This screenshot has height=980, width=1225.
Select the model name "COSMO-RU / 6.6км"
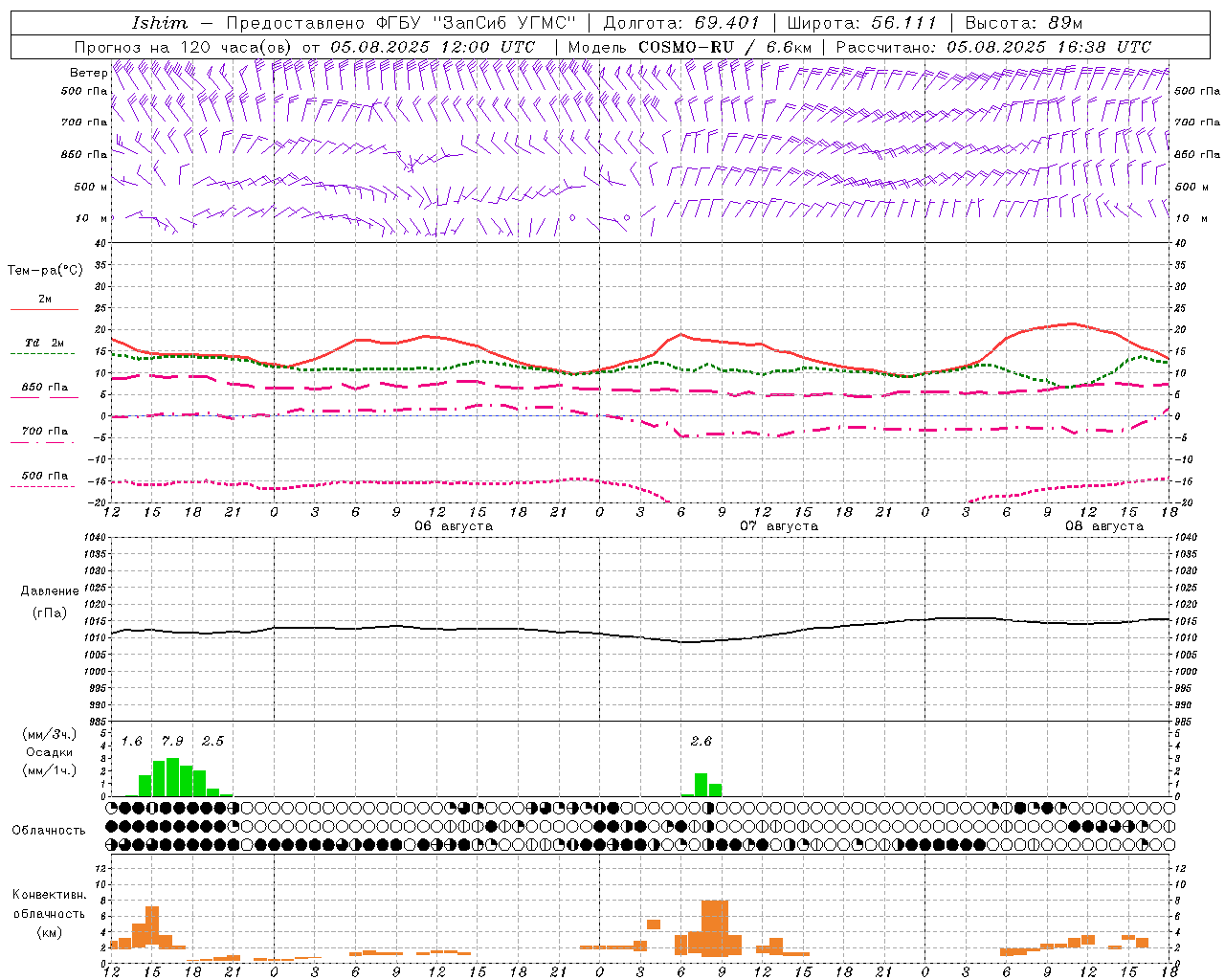[724, 47]
